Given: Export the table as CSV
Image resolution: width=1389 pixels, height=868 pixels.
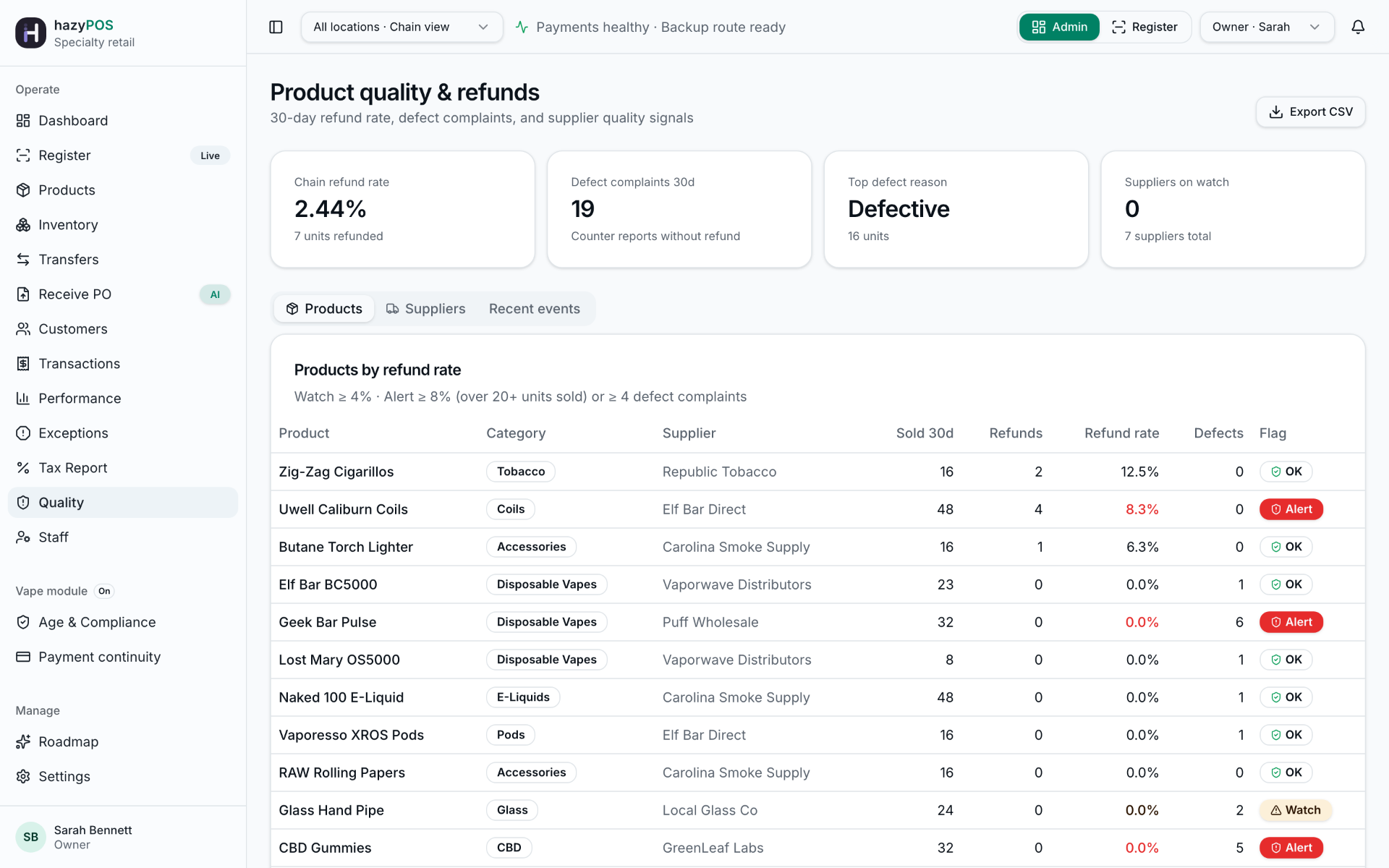Looking at the screenshot, I should pyautogui.click(x=1310, y=112).
